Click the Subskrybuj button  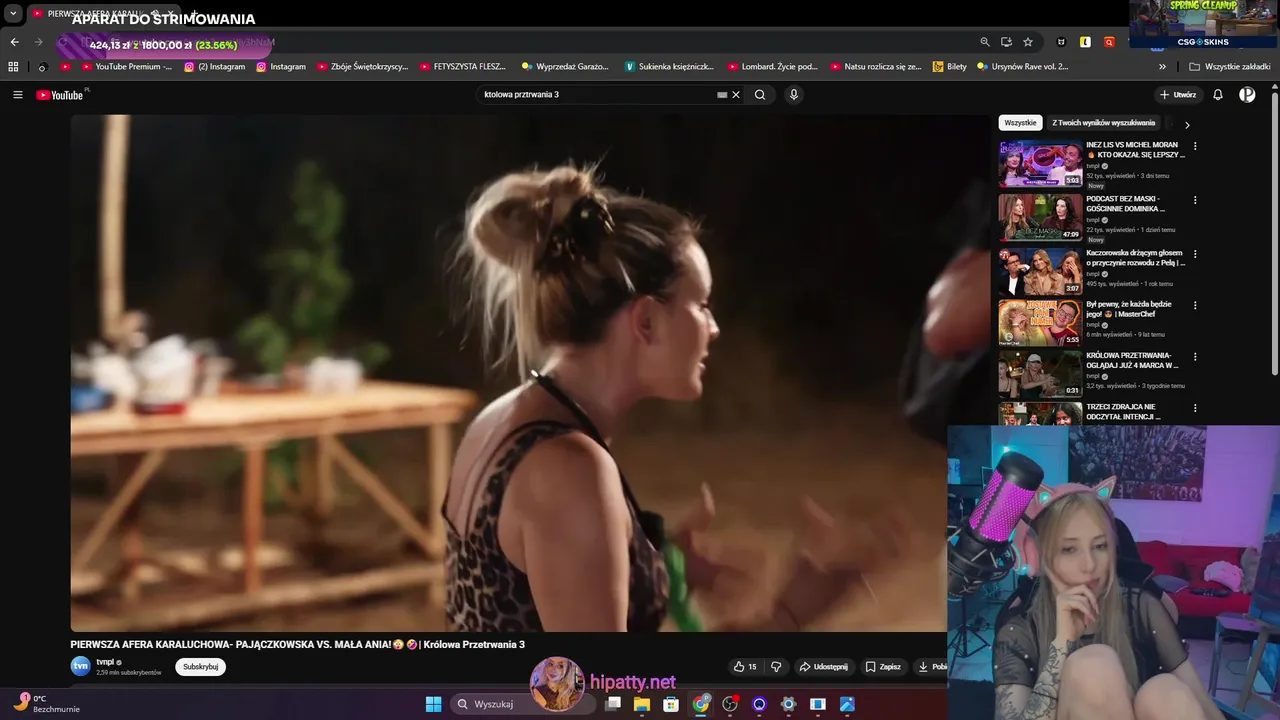(200, 667)
